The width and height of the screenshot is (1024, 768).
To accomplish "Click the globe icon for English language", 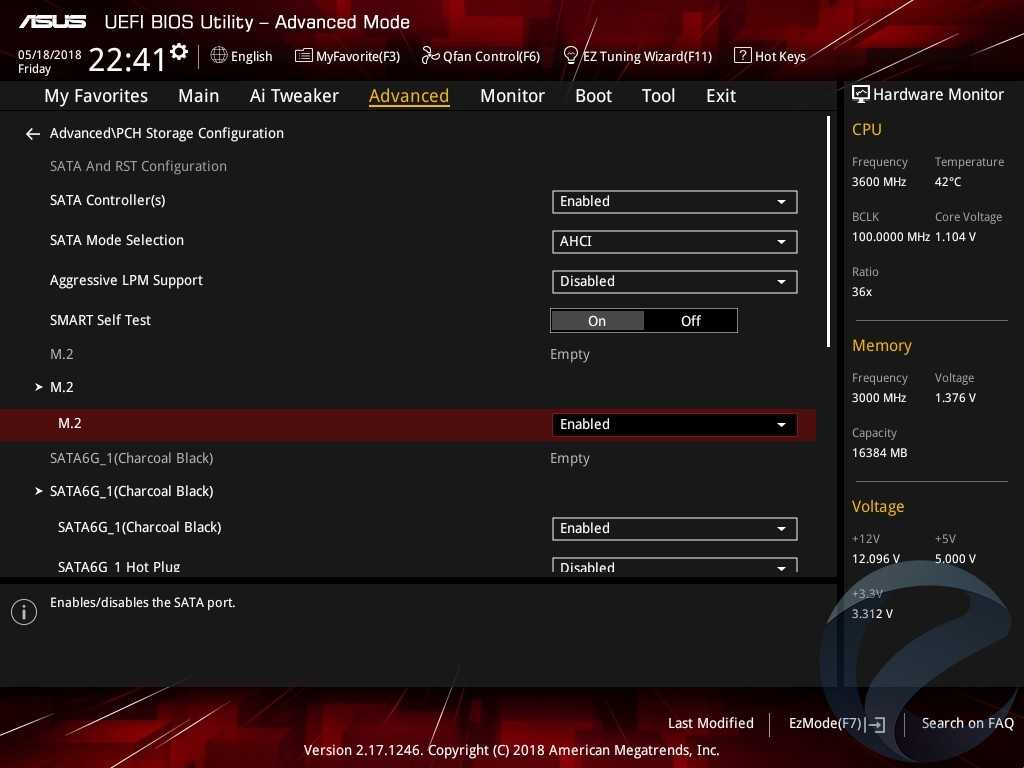I will coord(219,56).
